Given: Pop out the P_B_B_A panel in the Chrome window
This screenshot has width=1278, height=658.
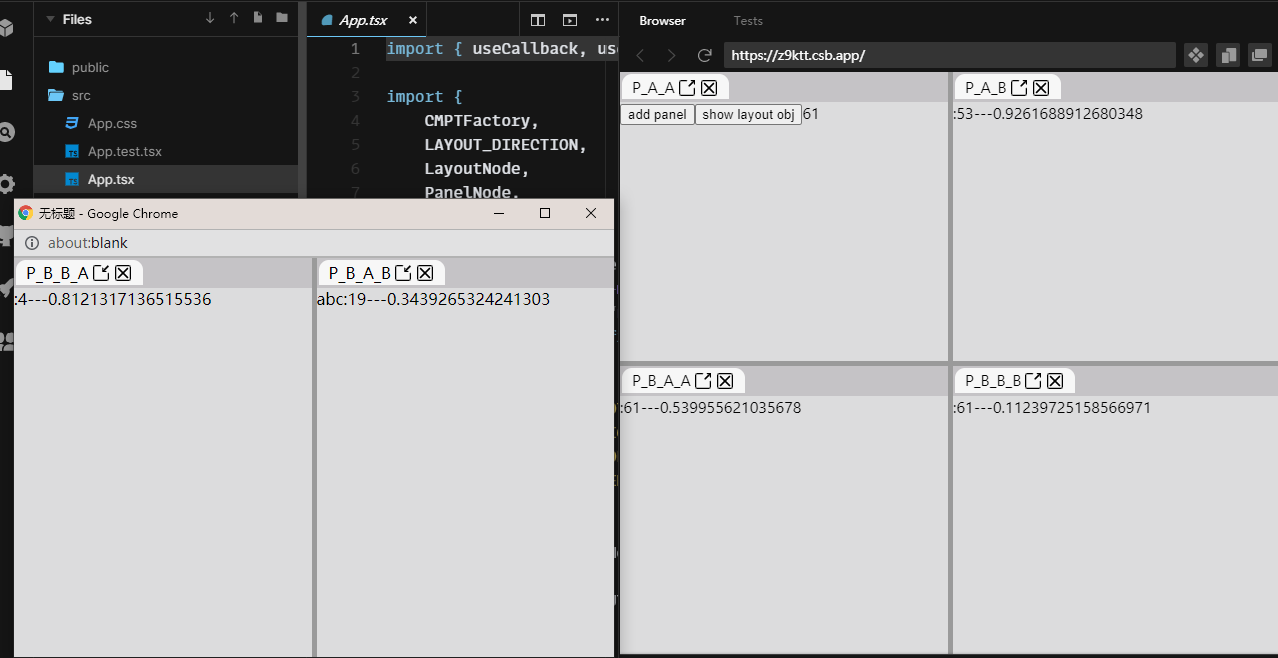Looking at the screenshot, I should tap(101, 273).
